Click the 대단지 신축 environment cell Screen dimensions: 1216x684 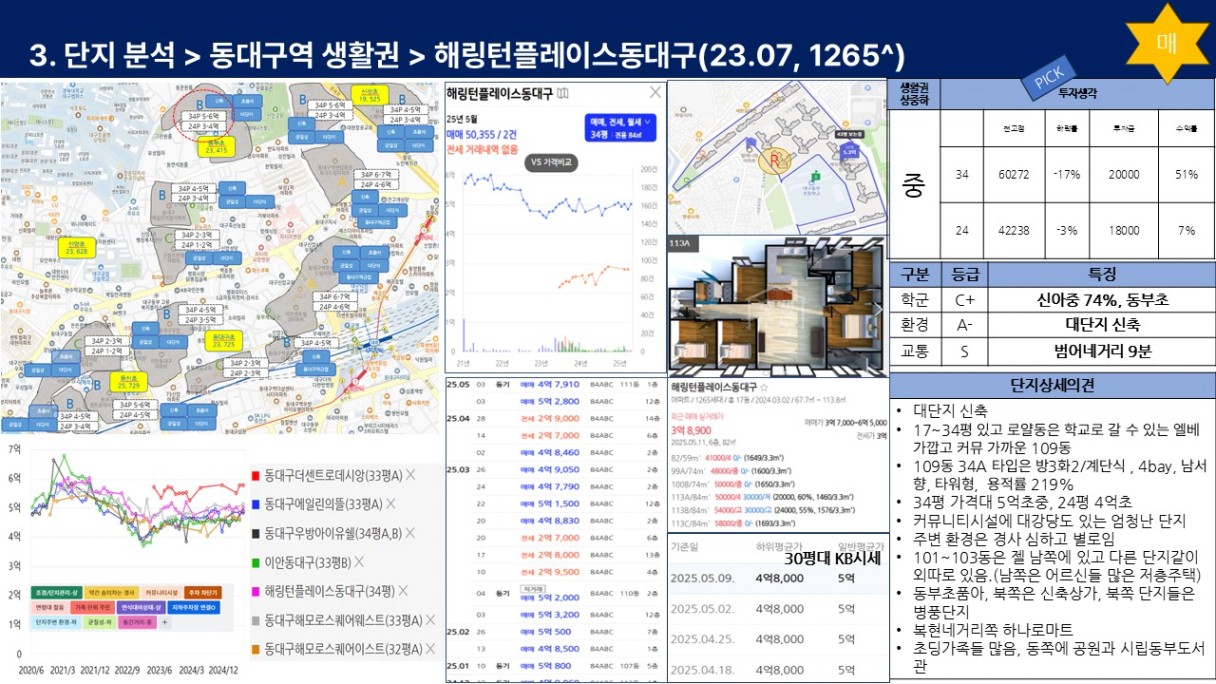[1101, 325]
